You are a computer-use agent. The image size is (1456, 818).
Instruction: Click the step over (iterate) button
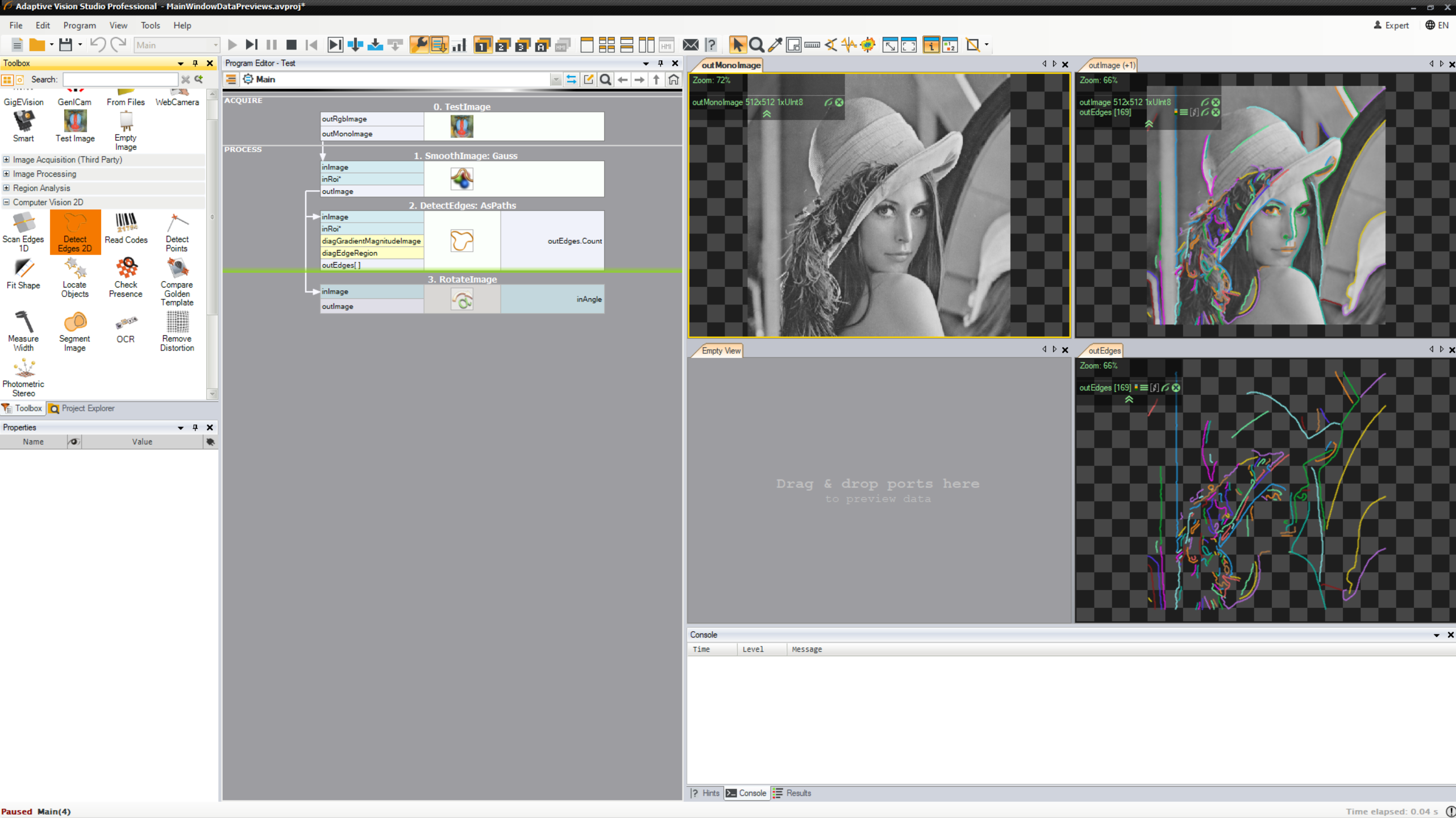(x=251, y=45)
